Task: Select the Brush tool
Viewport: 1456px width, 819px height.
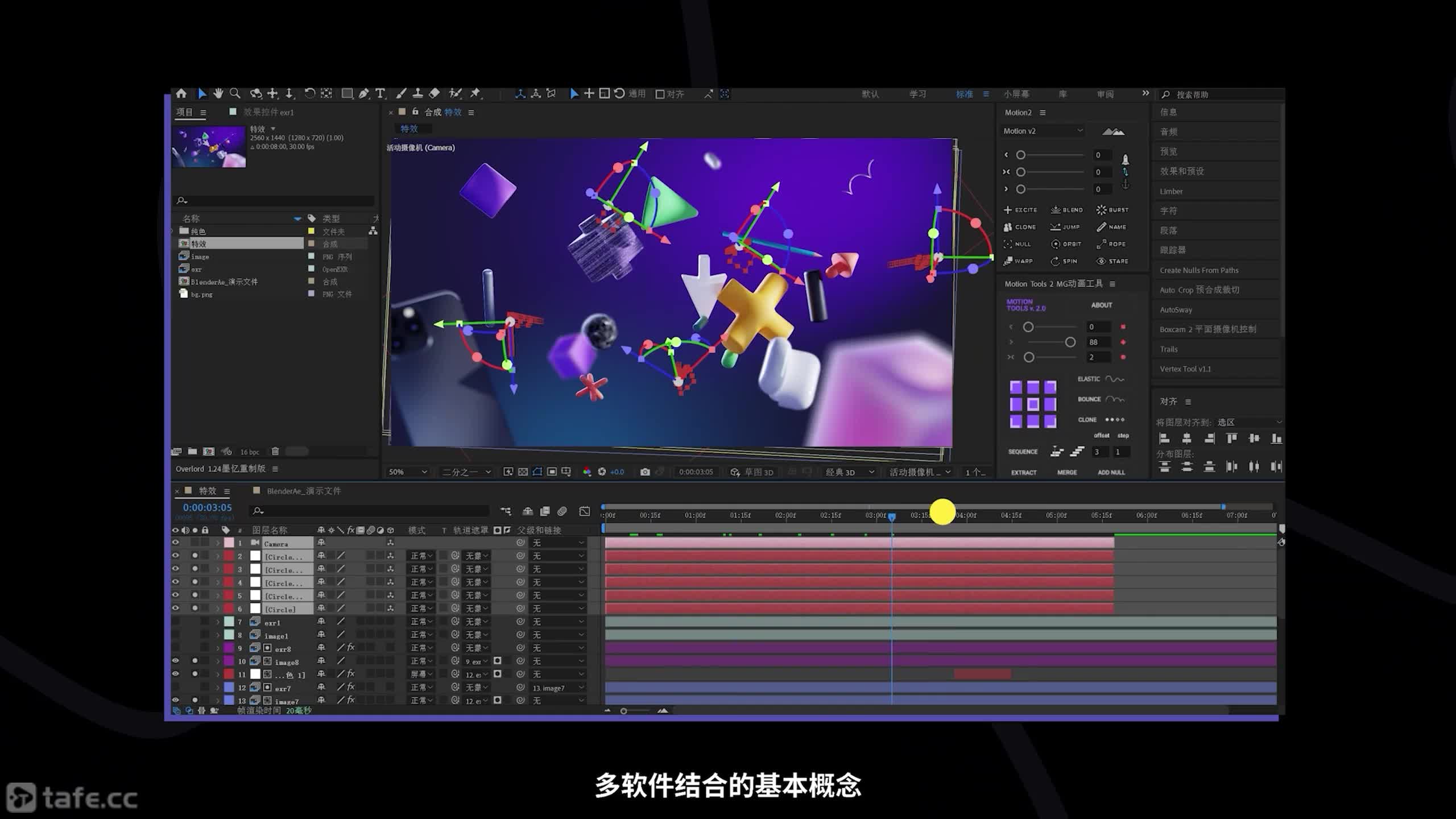Action: coord(401,93)
